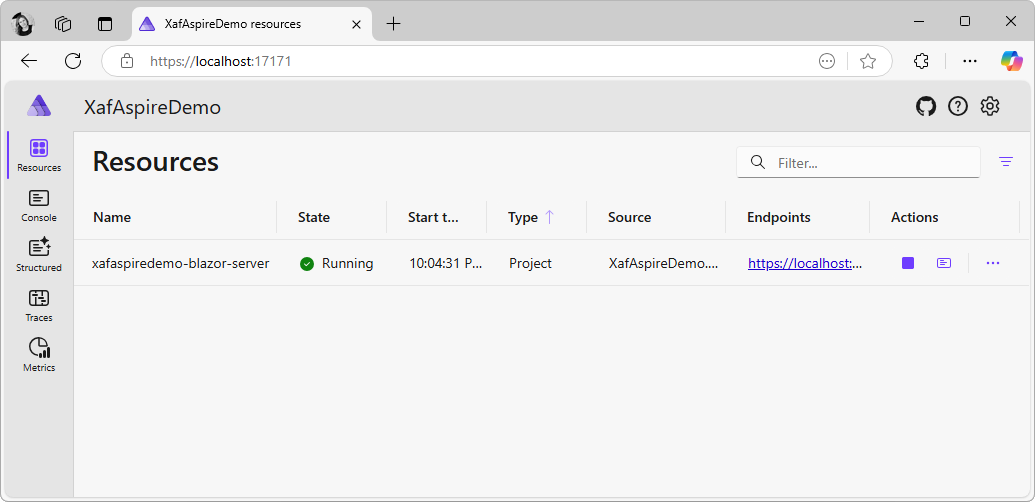Open browser Settings and more menu

click(x=970, y=61)
